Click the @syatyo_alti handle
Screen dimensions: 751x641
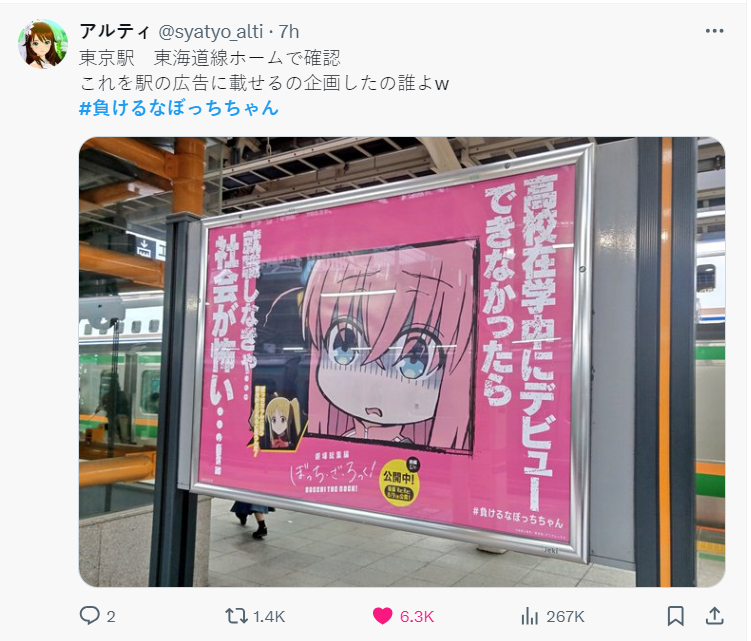coord(210,32)
